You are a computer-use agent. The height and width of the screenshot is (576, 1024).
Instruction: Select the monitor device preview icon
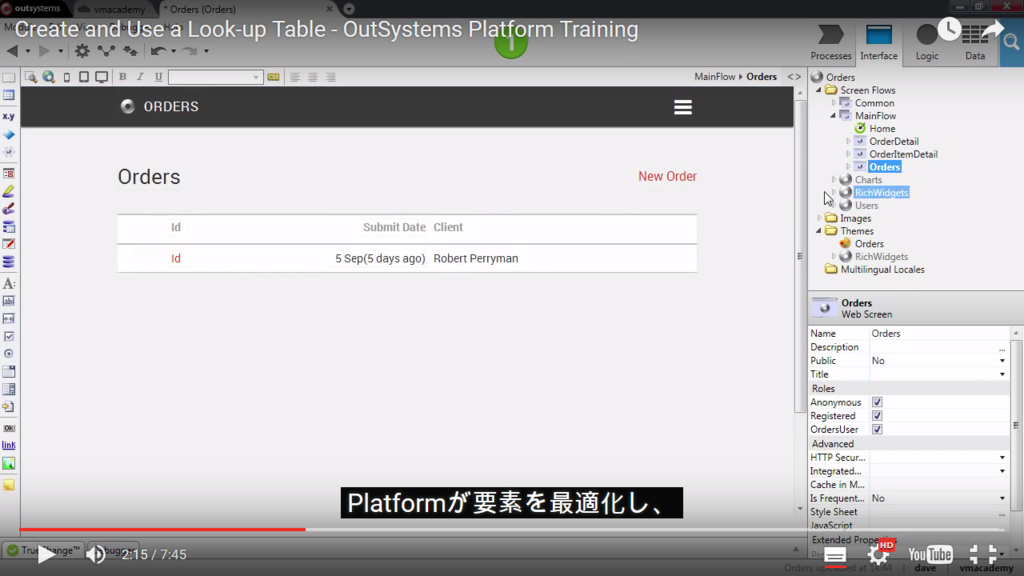pyautogui.click(x=101, y=76)
